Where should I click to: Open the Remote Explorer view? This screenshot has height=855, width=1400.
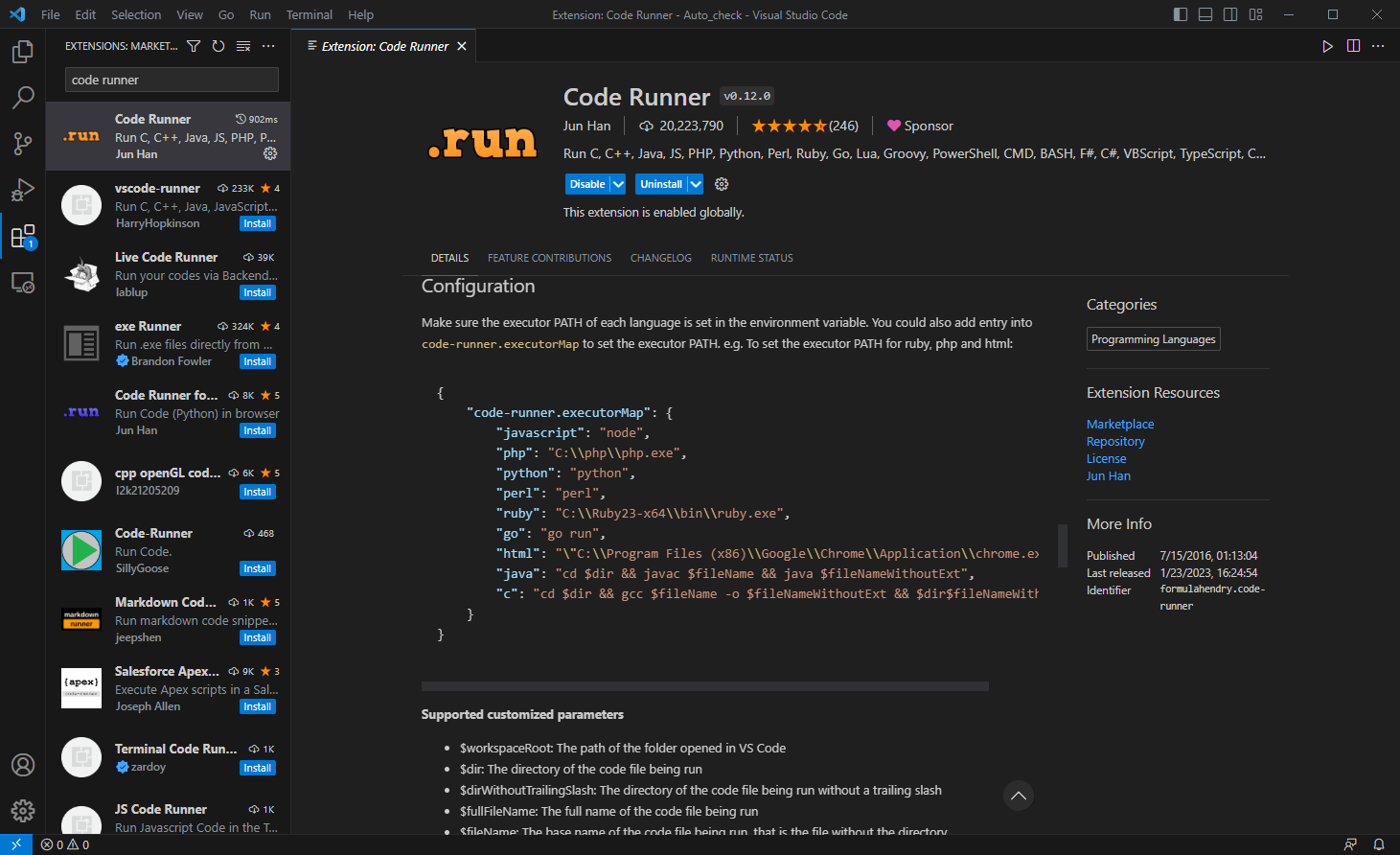click(x=23, y=282)
